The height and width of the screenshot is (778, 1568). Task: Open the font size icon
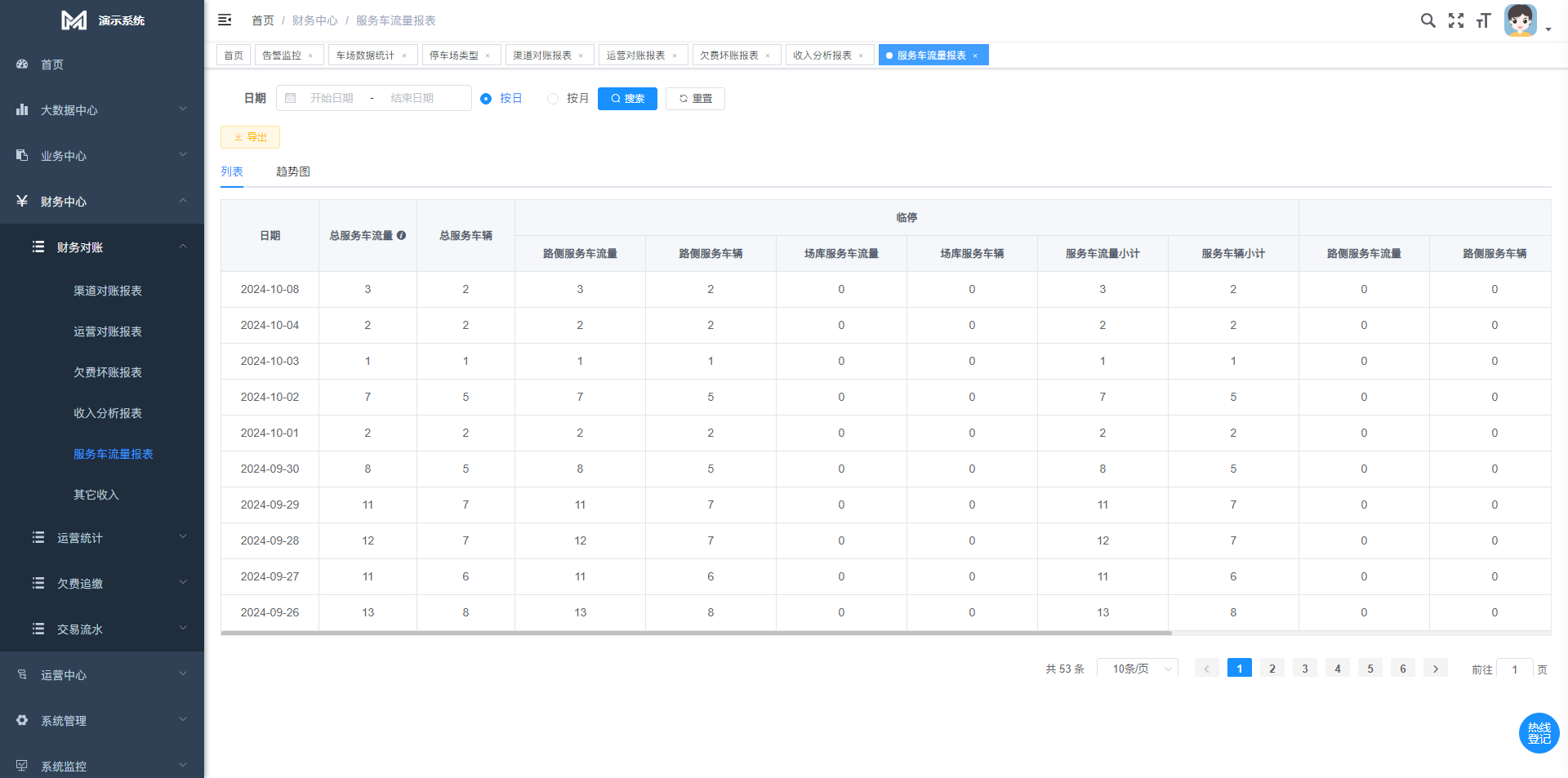pyautogui.click(x=1483, y=20)
